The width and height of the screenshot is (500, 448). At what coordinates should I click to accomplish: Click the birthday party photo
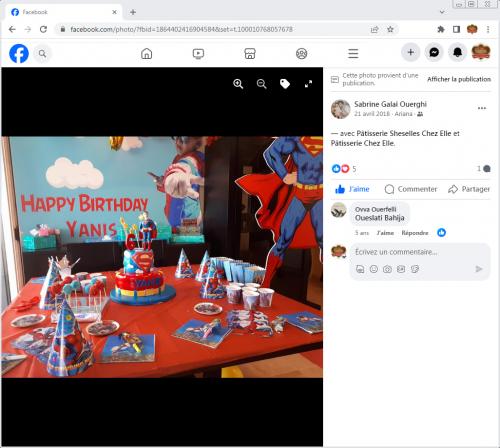click(162, 257)
